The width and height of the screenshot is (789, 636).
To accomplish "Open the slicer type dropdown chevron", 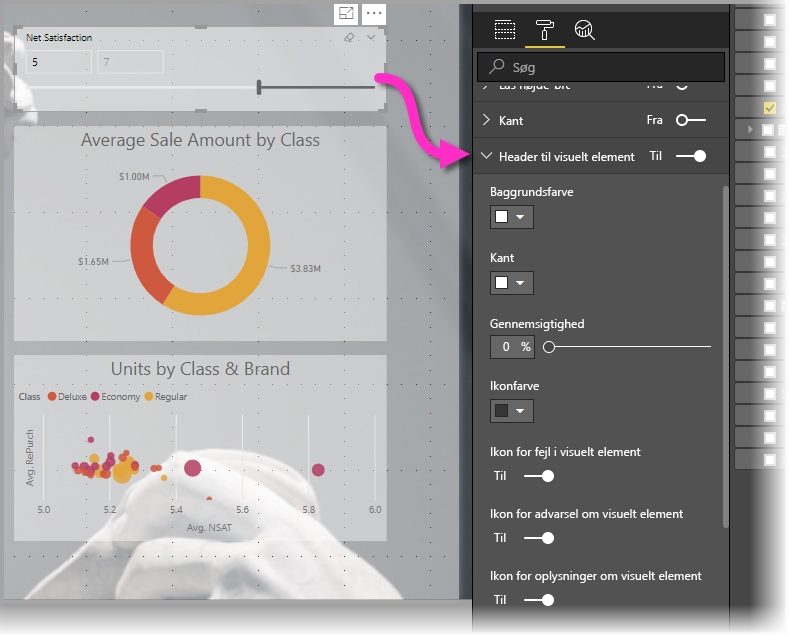I will click(x=371, y=37).
